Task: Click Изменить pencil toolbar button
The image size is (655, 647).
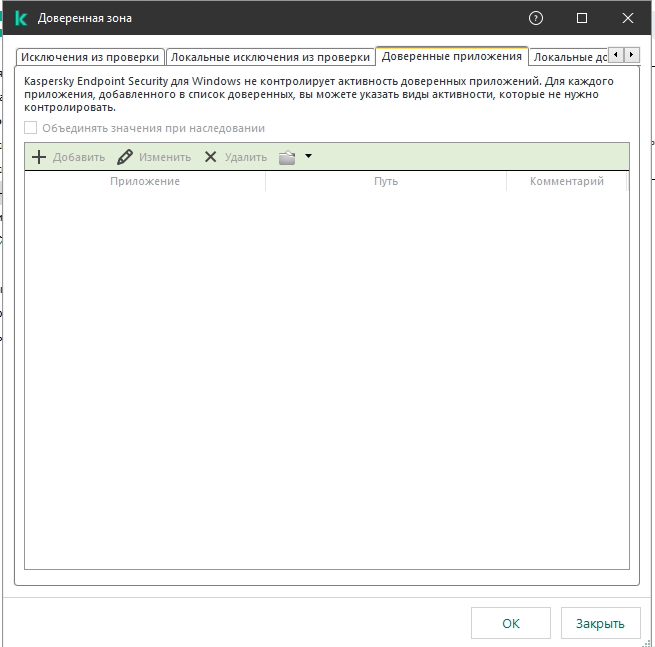Action: coord(154,157)
